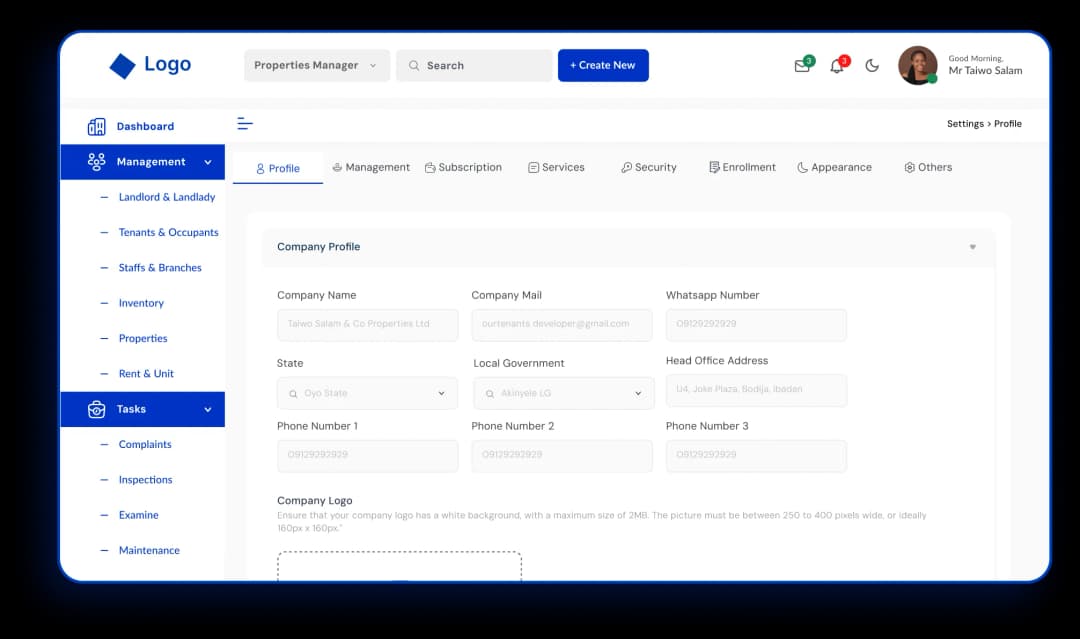
Task: Collapse the Company Profile section
Action: (x=972, y=247)
